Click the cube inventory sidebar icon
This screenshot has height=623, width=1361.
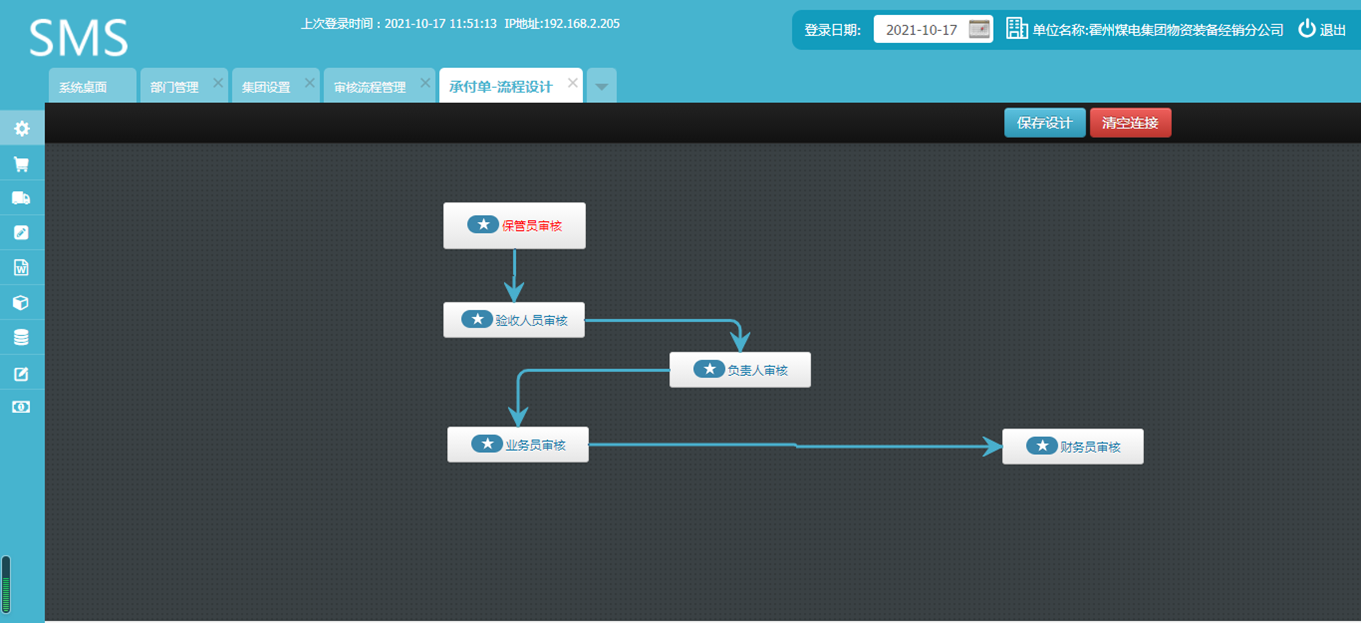click(x=21, y=302)
